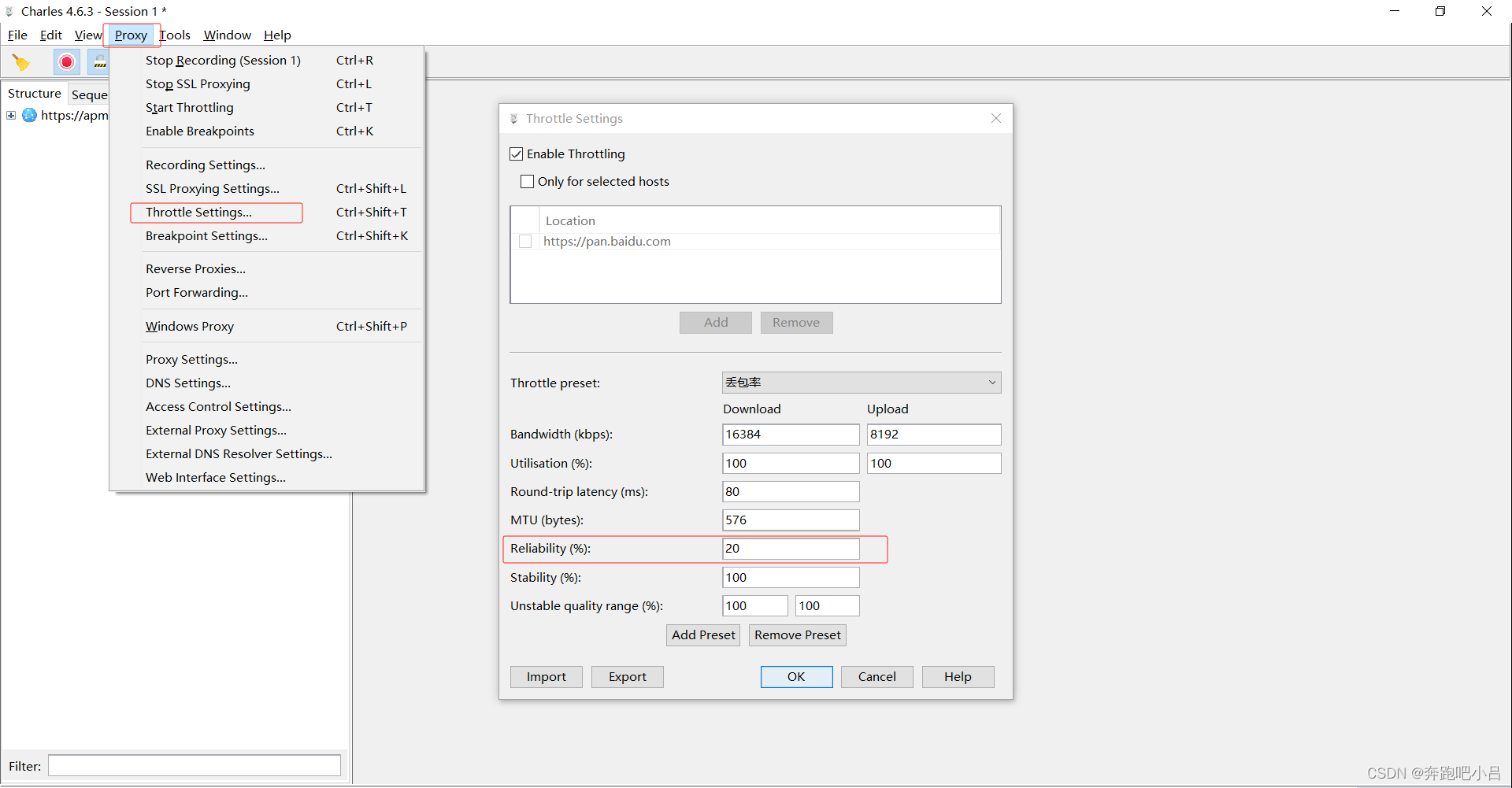Open the Tools menu

175,35
